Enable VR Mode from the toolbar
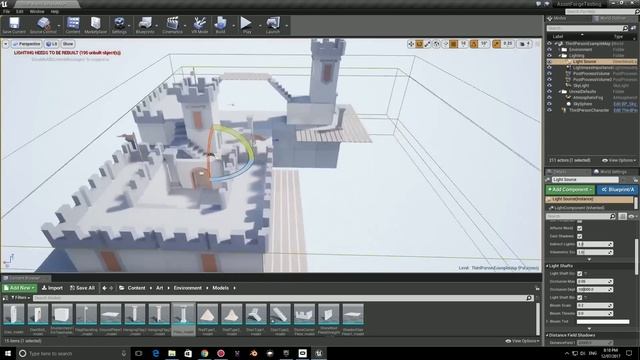This screenshot has width=640, height=360. (x=200, y=24)
